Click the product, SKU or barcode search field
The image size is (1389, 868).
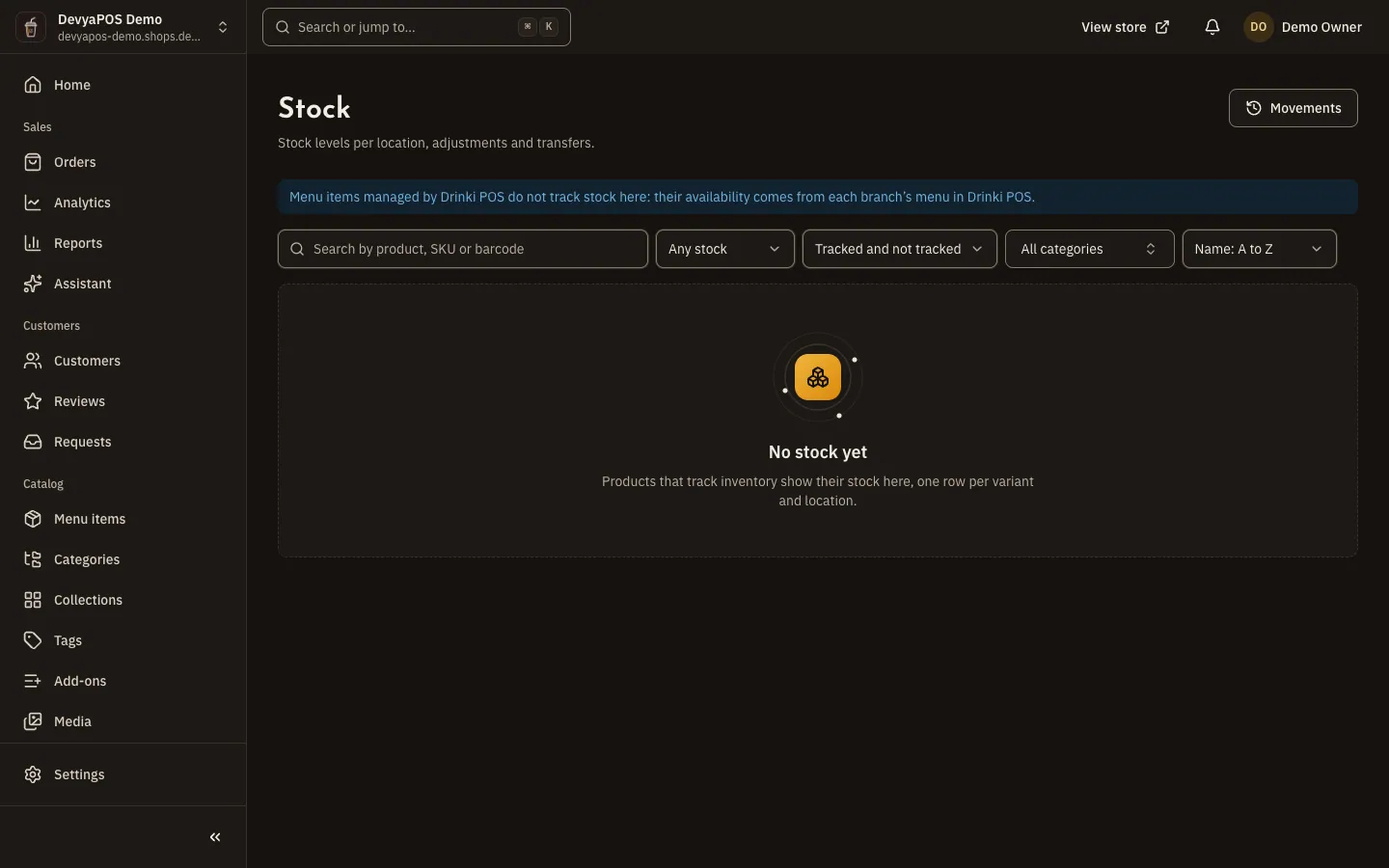pos(463,249)
